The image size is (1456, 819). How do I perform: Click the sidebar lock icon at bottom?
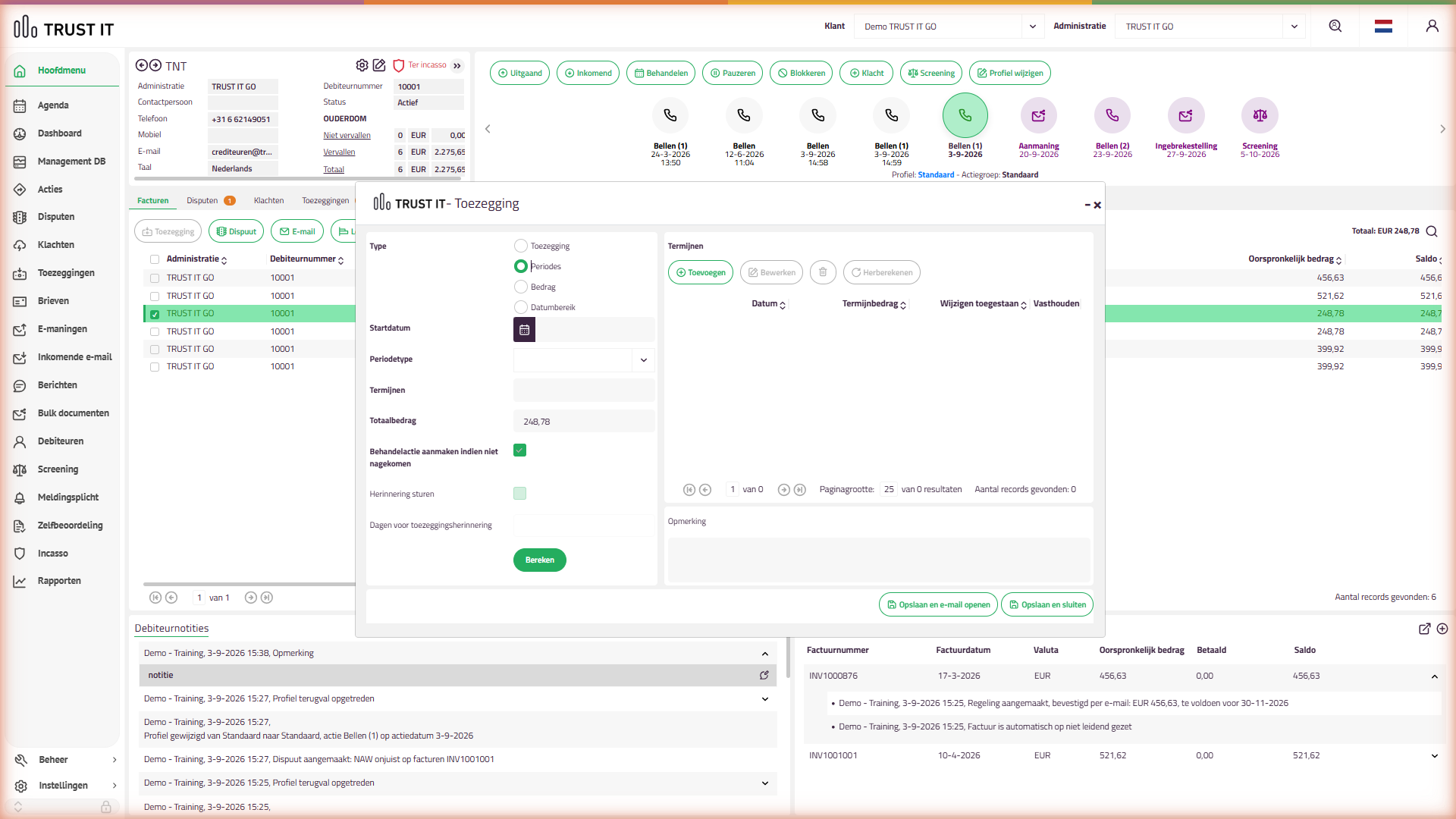point(106,807)
